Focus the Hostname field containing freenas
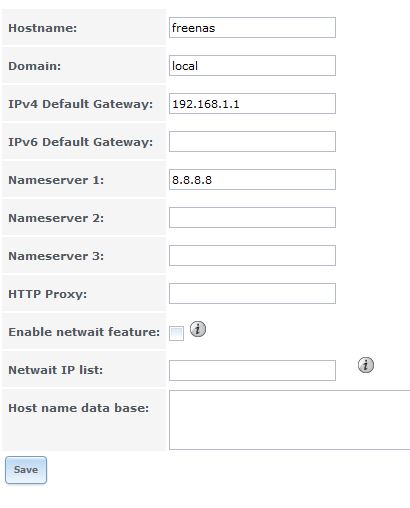Viewport: 410px width, 508px height. click(252, 28)
